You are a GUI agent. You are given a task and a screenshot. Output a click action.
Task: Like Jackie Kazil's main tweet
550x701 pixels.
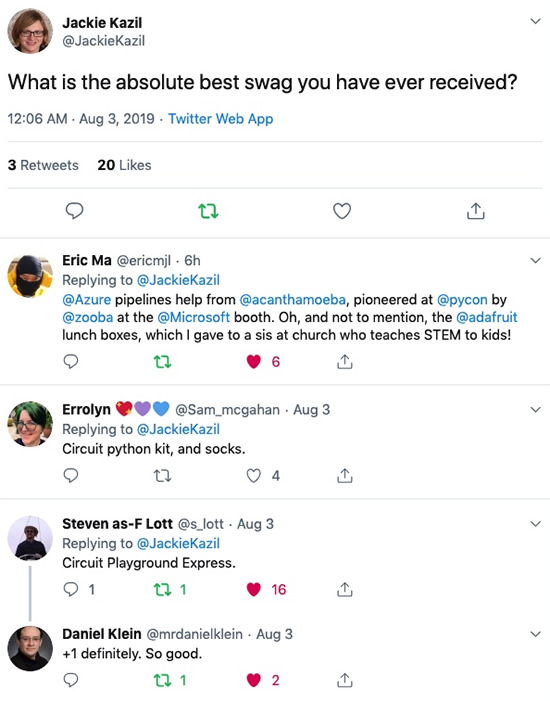342,211
